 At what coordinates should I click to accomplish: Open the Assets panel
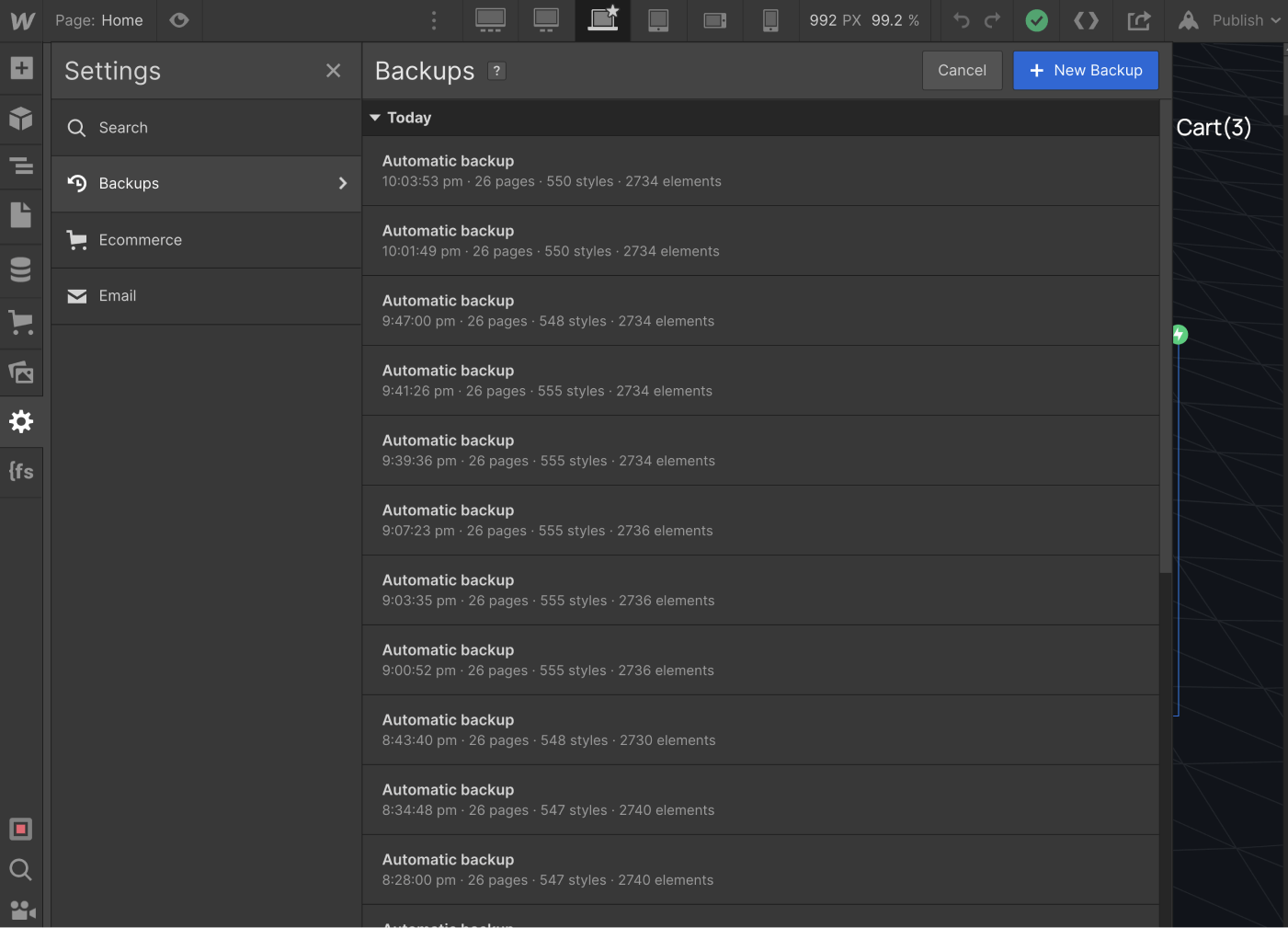[x=21, y=372]
